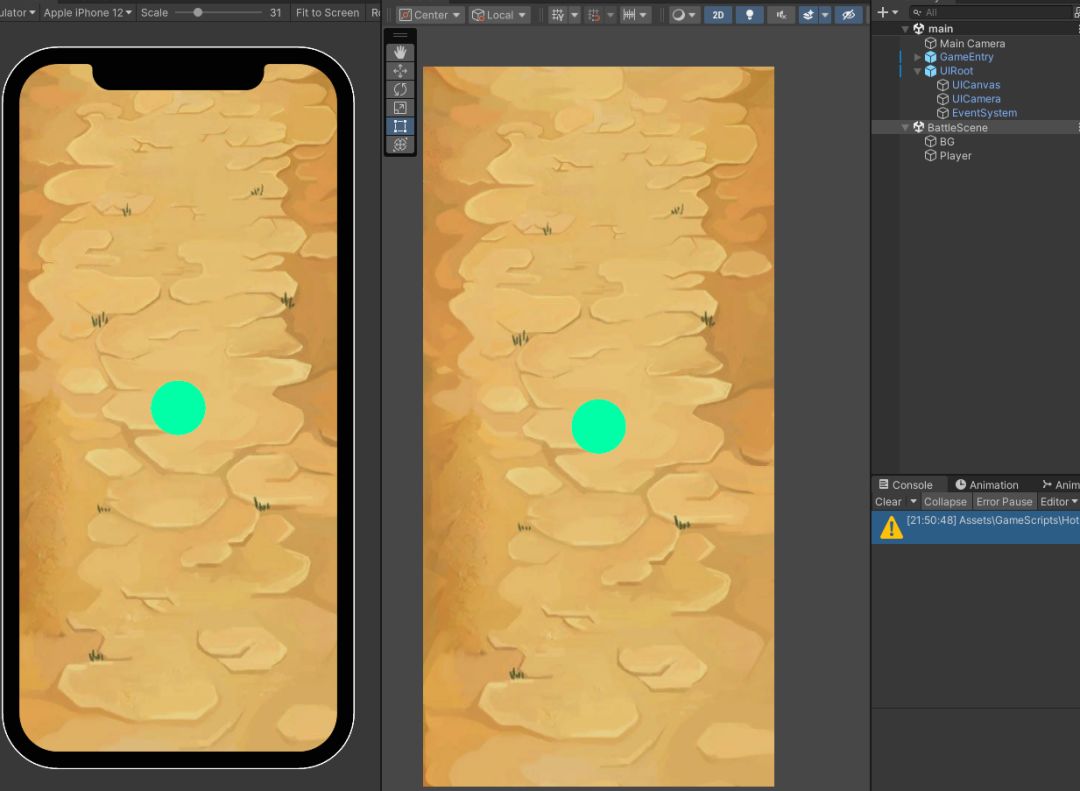The height and width of the screenshot is (791, 1080).
Task: Toggle scene effects button
Action: (809, 14)
